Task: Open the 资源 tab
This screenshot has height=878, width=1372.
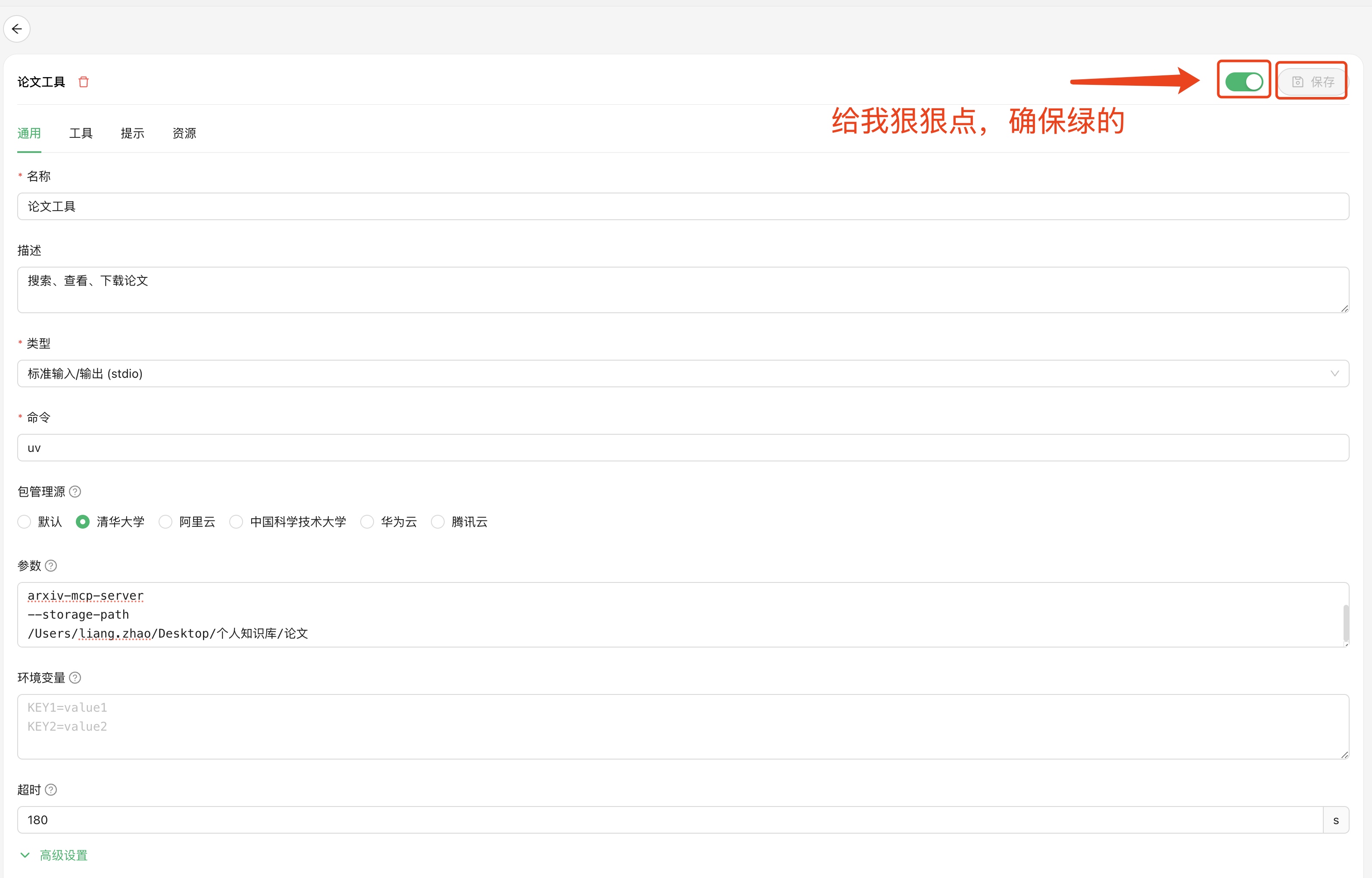Action: click(184, 134)
